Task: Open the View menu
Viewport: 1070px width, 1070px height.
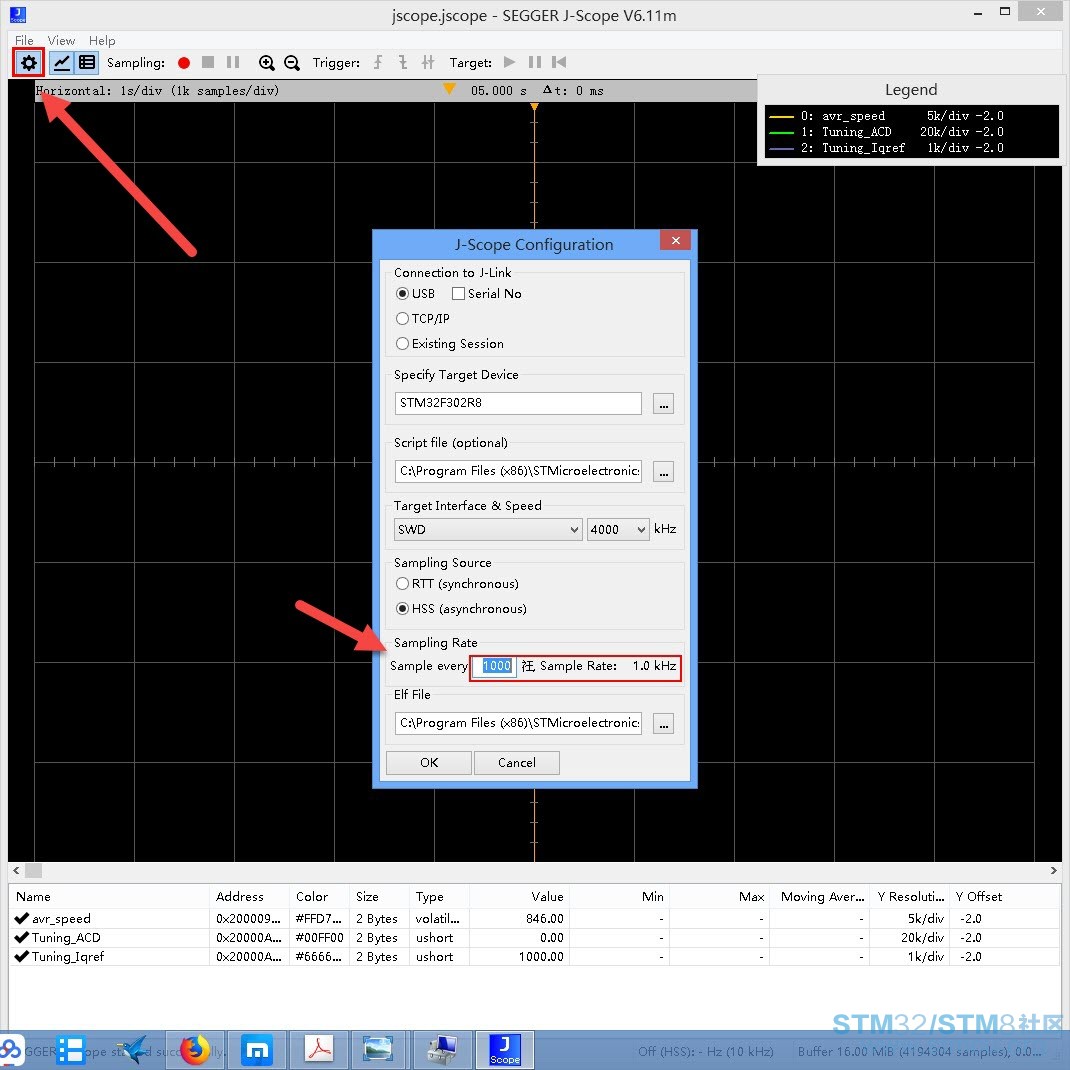Action: [61, 40]
